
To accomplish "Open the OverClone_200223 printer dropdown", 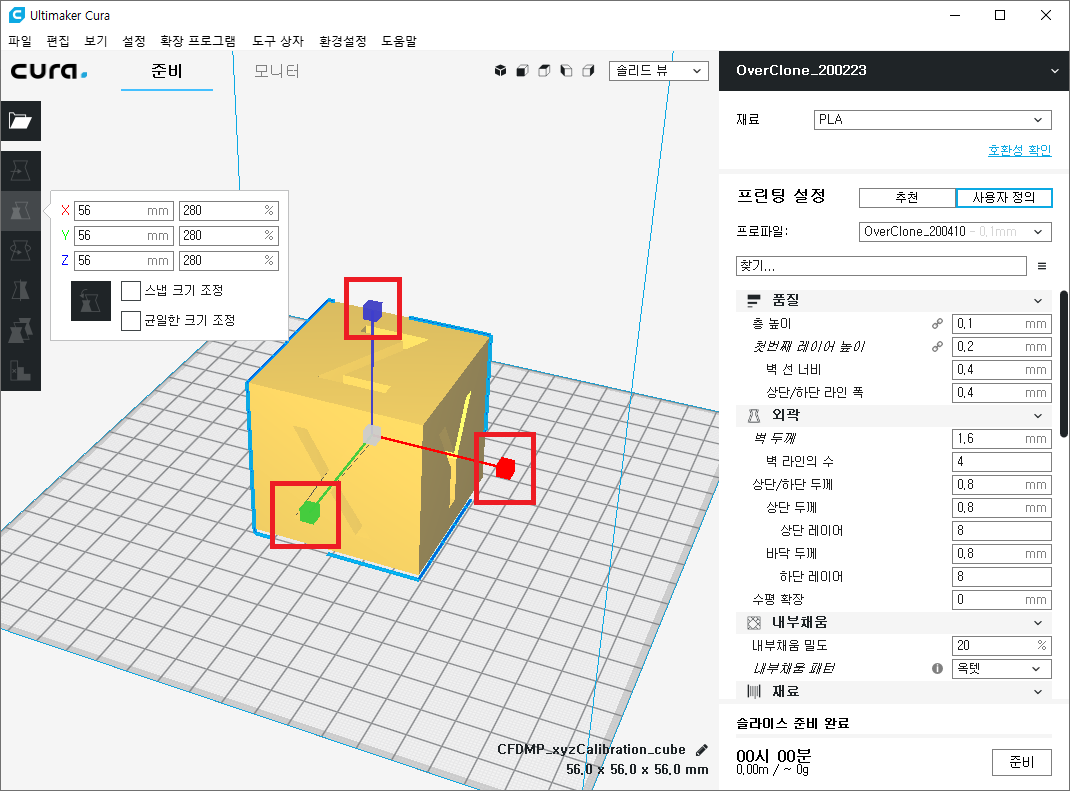I will 894,70.
